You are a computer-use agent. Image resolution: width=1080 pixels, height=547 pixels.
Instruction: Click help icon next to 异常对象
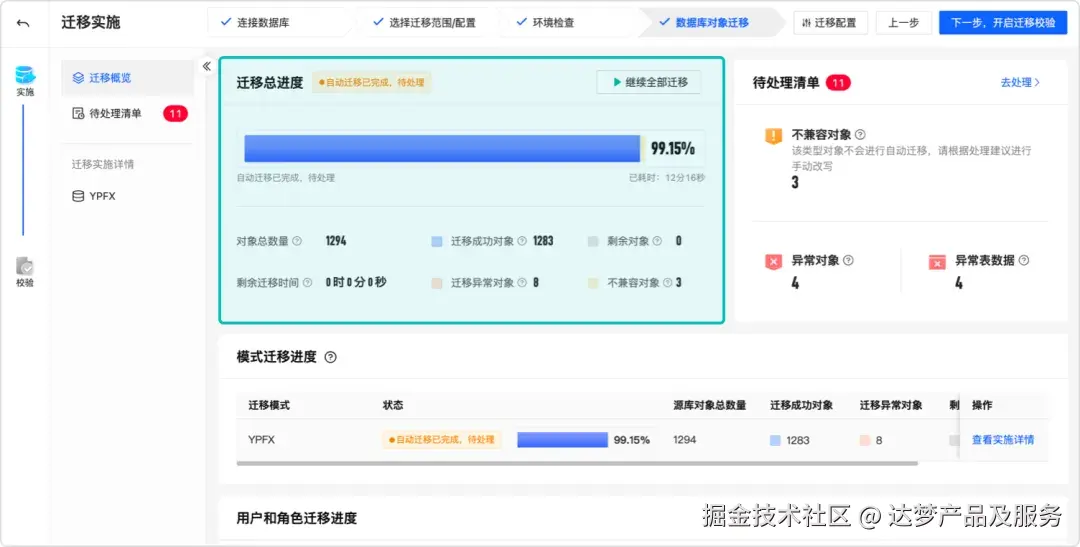(849, 260)
